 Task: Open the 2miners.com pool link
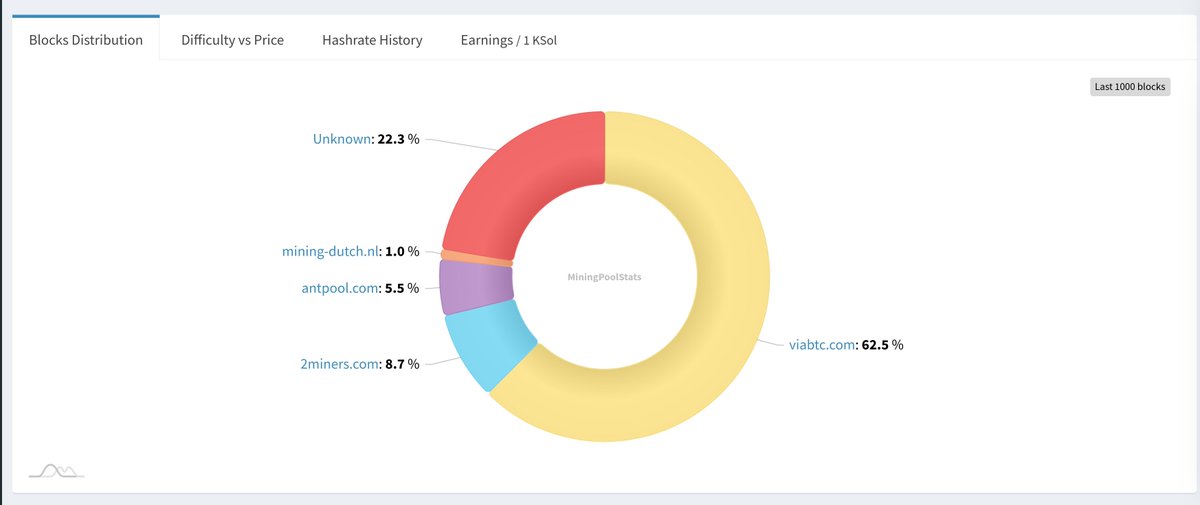point(337,364)
